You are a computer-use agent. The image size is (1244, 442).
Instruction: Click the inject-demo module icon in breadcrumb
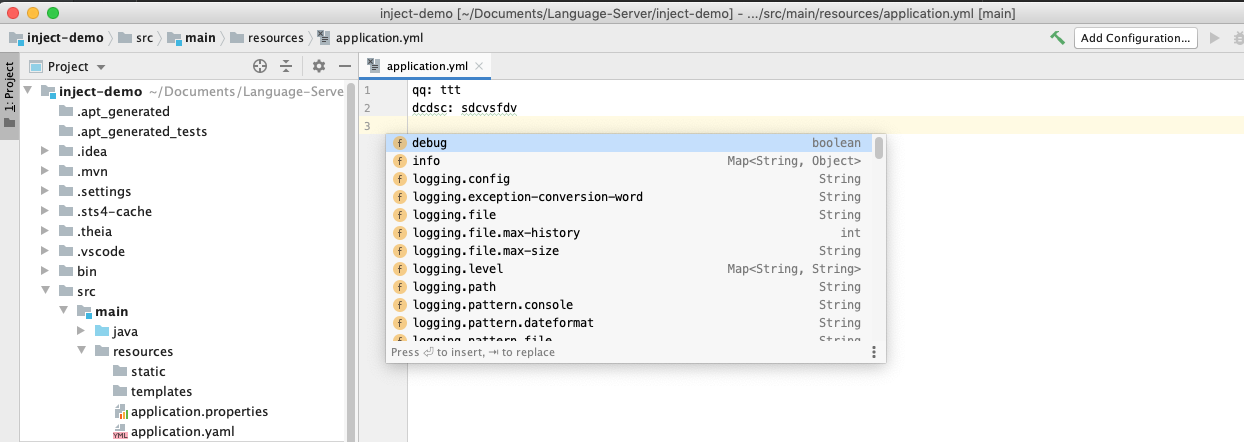[x=17, y=38]
